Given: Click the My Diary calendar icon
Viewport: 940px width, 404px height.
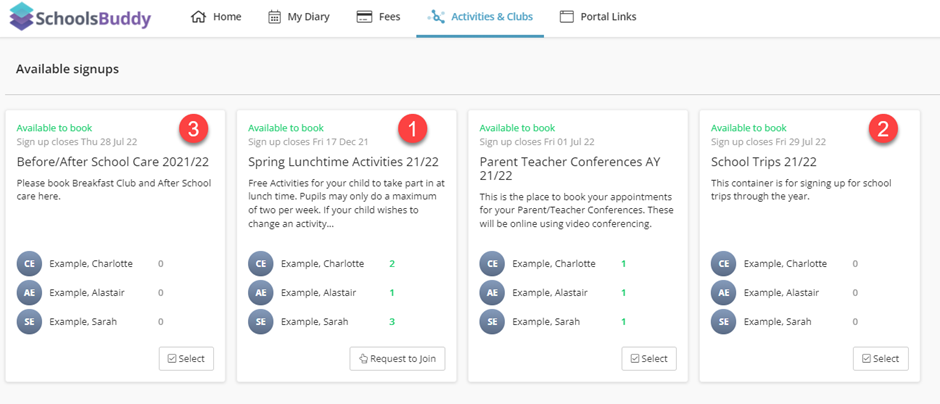Looking at the screenshot, I should pyautogui.click(x=274, y=17).
